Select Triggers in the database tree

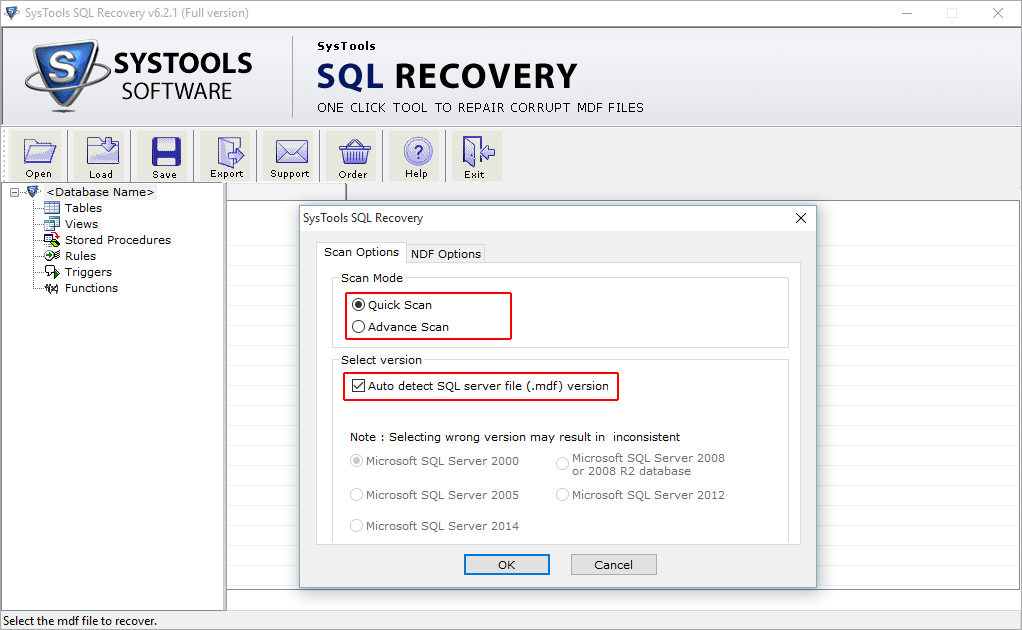(88, 272)
